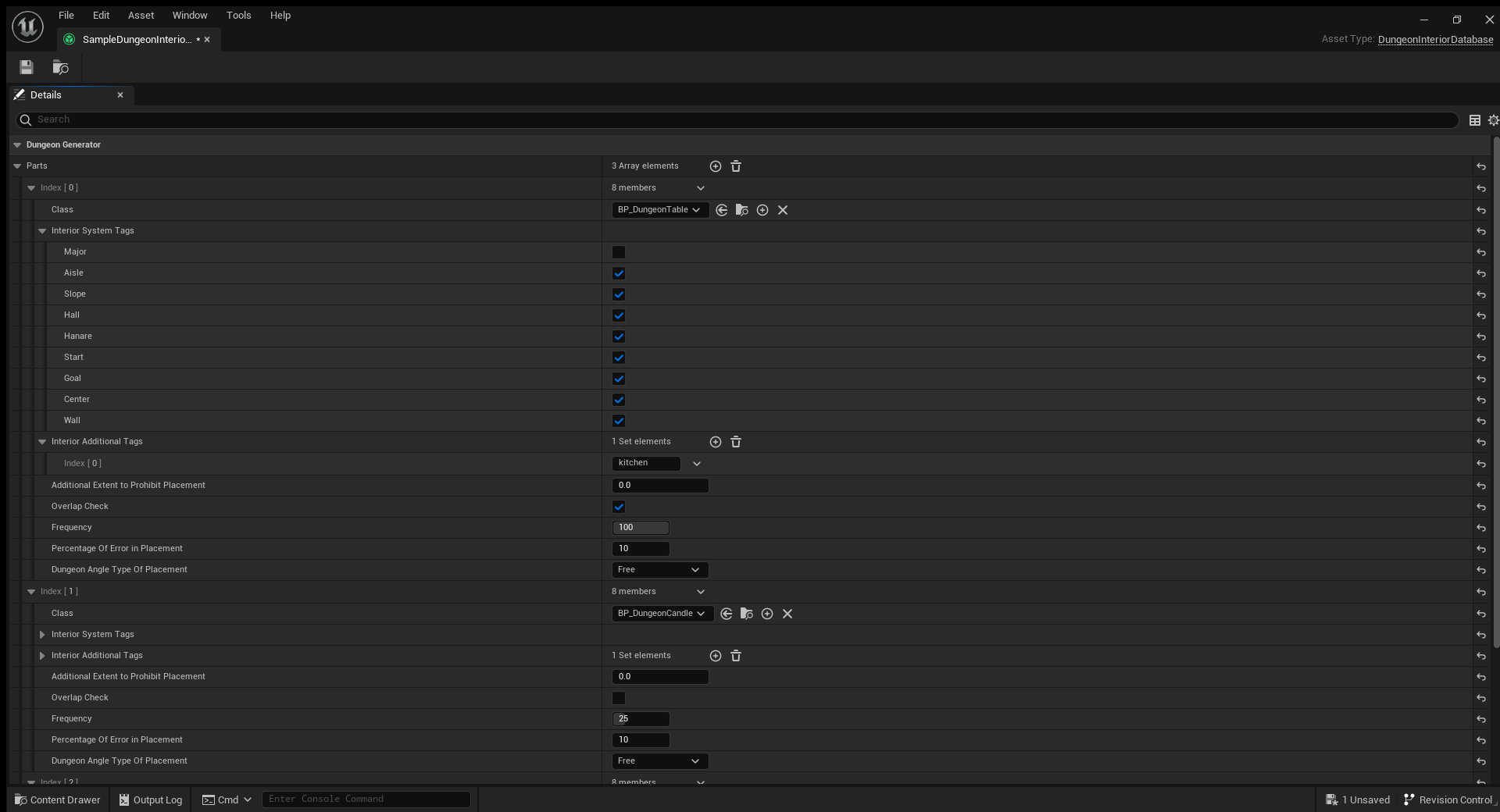Collapse the Dungeon Generator category
Screen dimensions: 1500x812
(x=17, y=145)
